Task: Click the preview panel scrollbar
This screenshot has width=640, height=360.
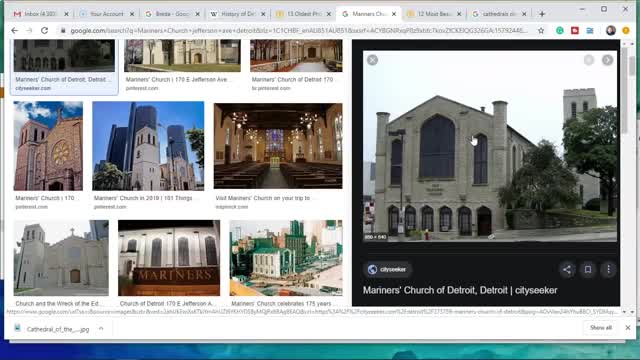Action: pos(624,90)
